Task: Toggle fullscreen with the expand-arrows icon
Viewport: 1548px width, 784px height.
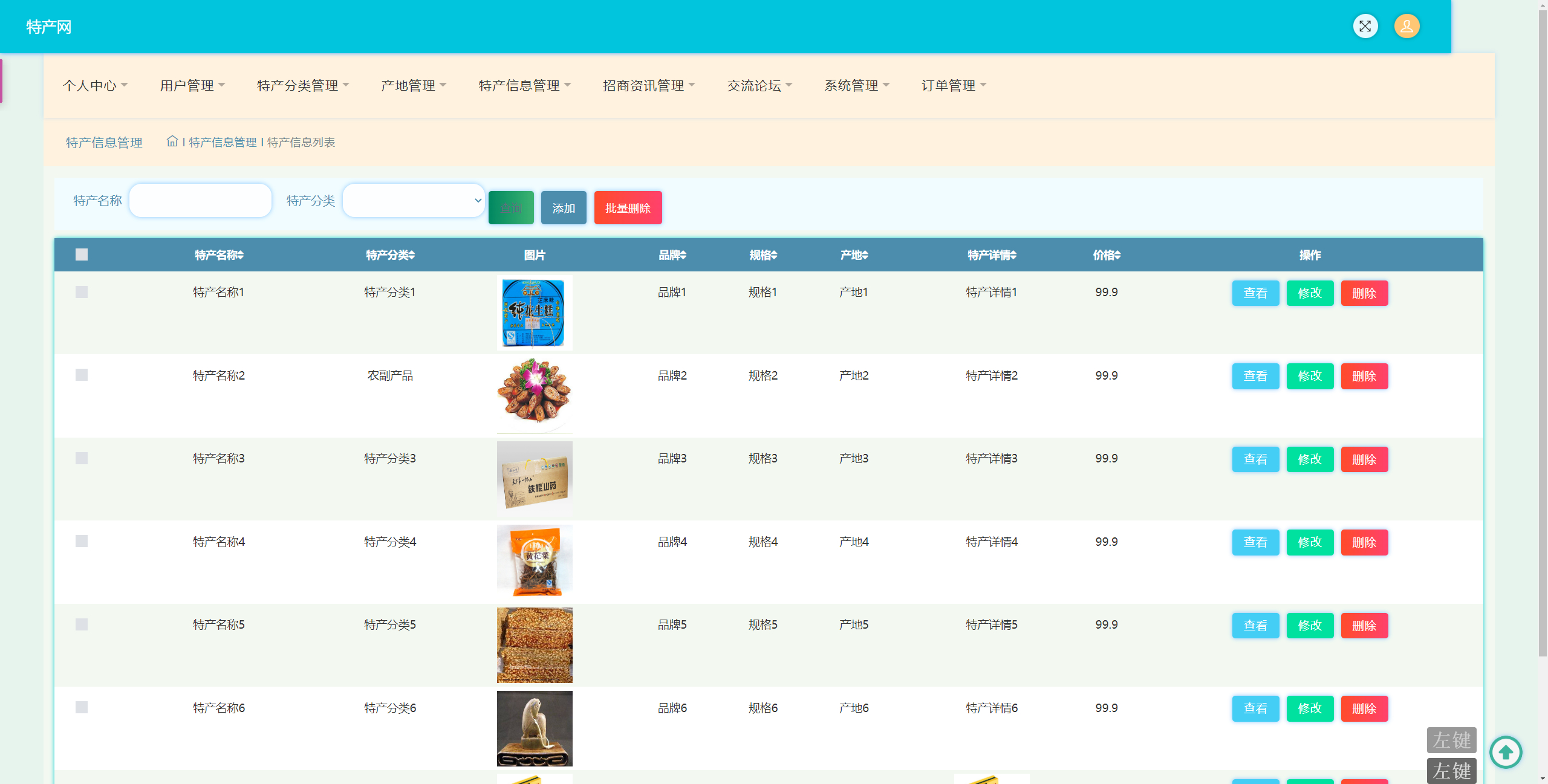Action: (1366, 26)
